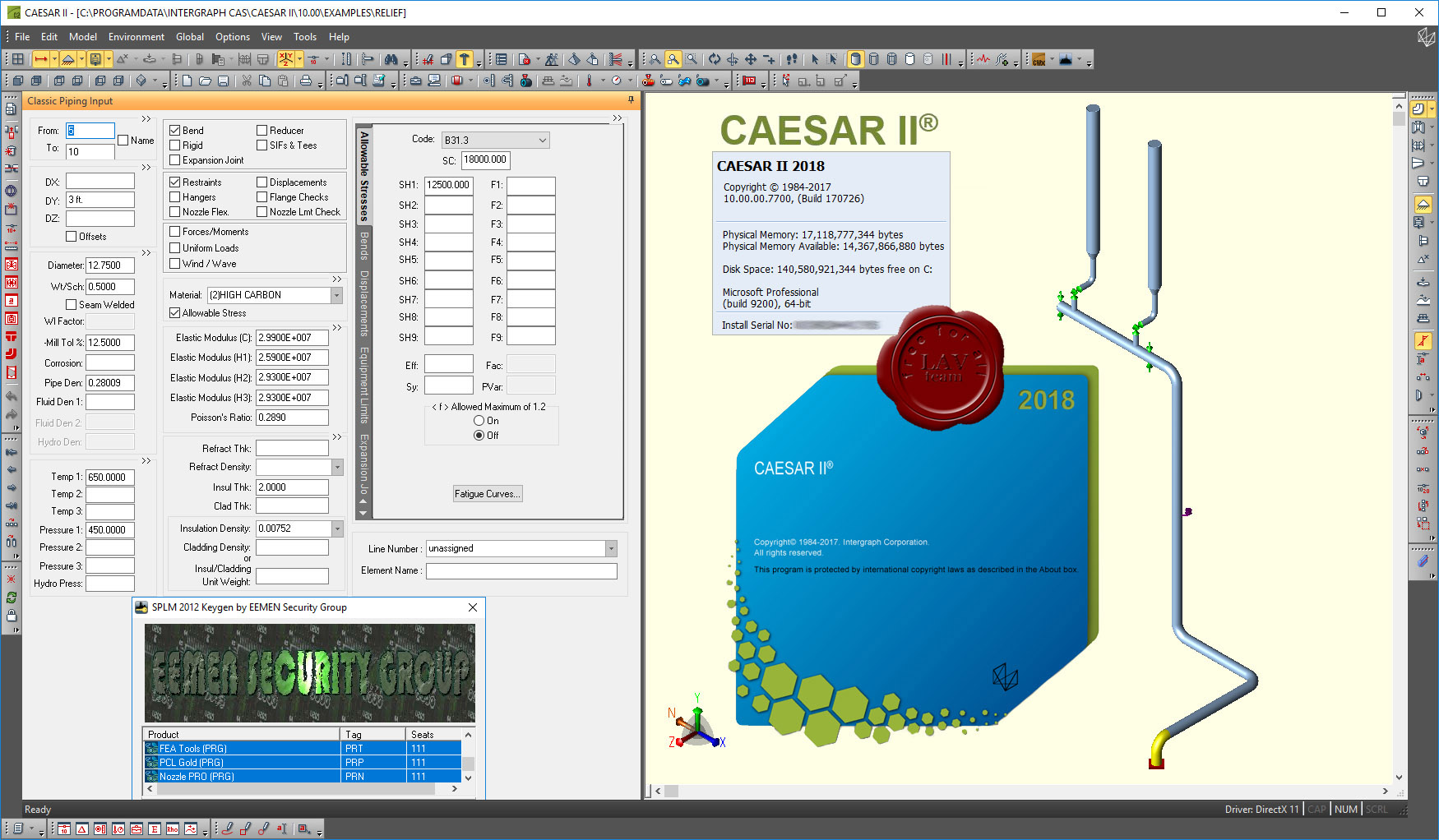
Task: Open the Insulation Density dropdown arrow
Action: pyautogui.click(x=336, y=528)
